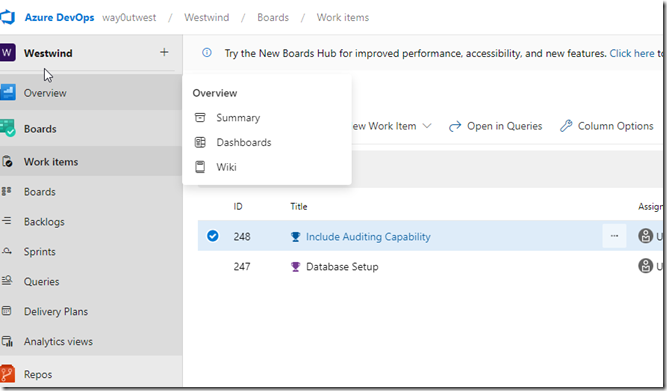Click ID 247 cell
667x391 pixels.
[x=242, y=267]
